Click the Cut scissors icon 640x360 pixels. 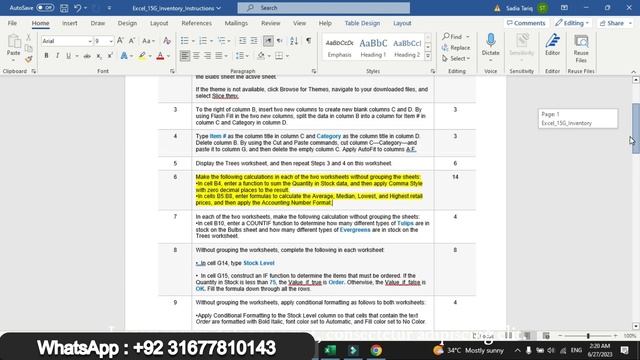click(29, 38)
